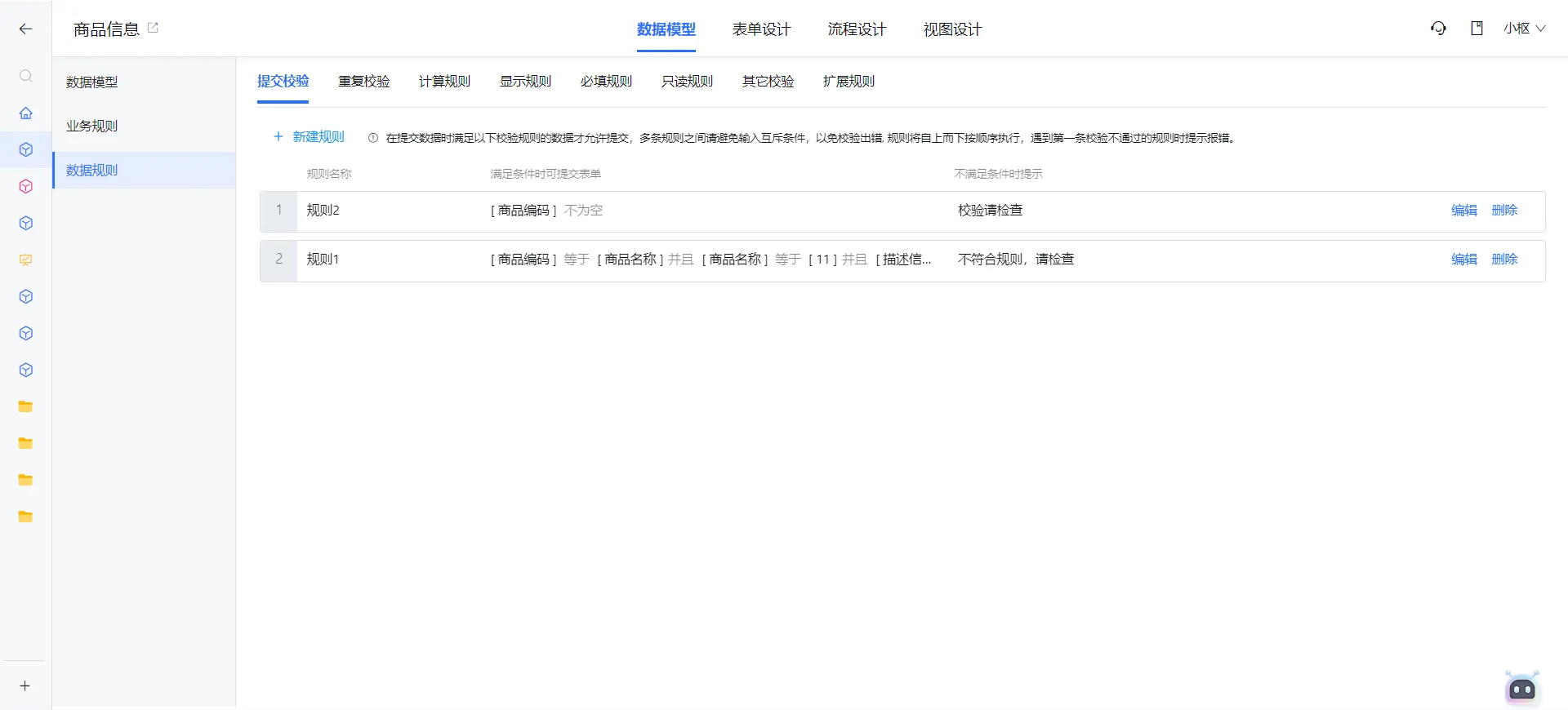Switch to the 数据模型 top navigation tab
Image resolution: width=1568 pixels, height=710 pixels.
point(666,29)
